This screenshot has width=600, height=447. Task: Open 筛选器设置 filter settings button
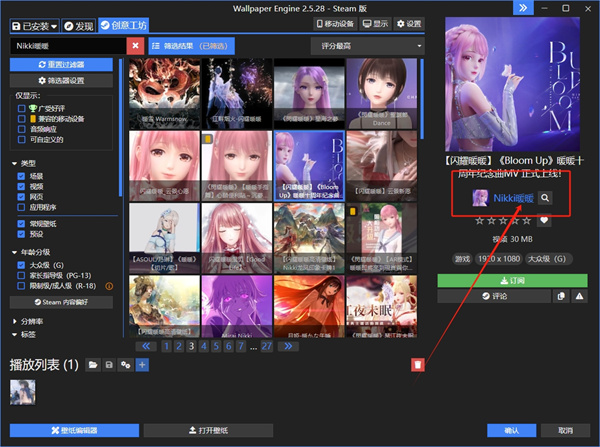(x=61, y=81)
